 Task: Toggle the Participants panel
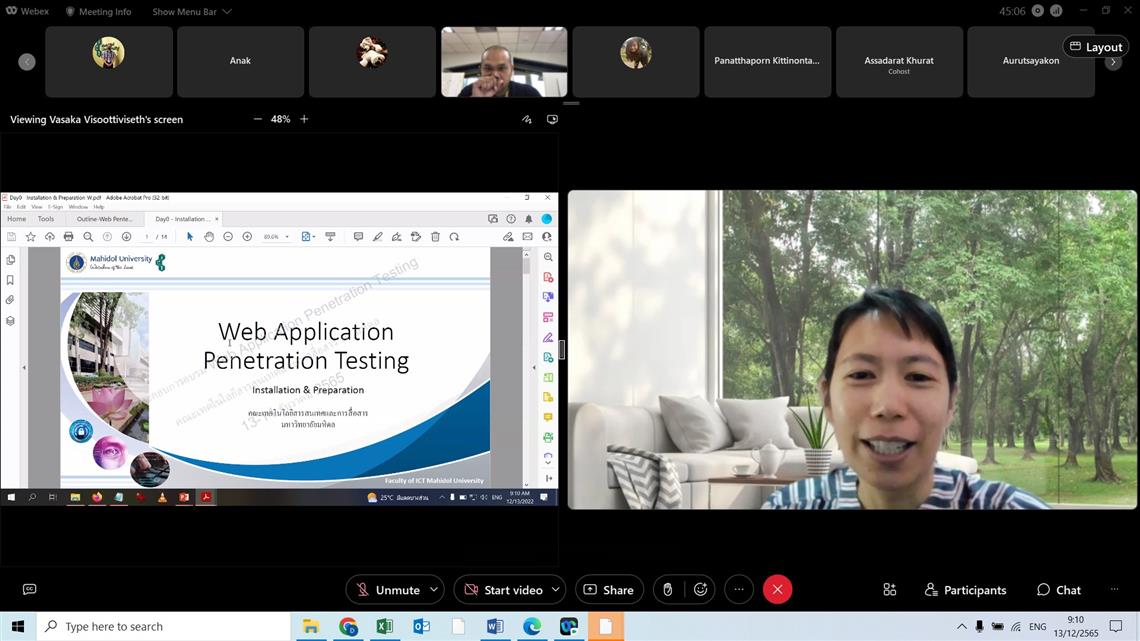(965, 590)
